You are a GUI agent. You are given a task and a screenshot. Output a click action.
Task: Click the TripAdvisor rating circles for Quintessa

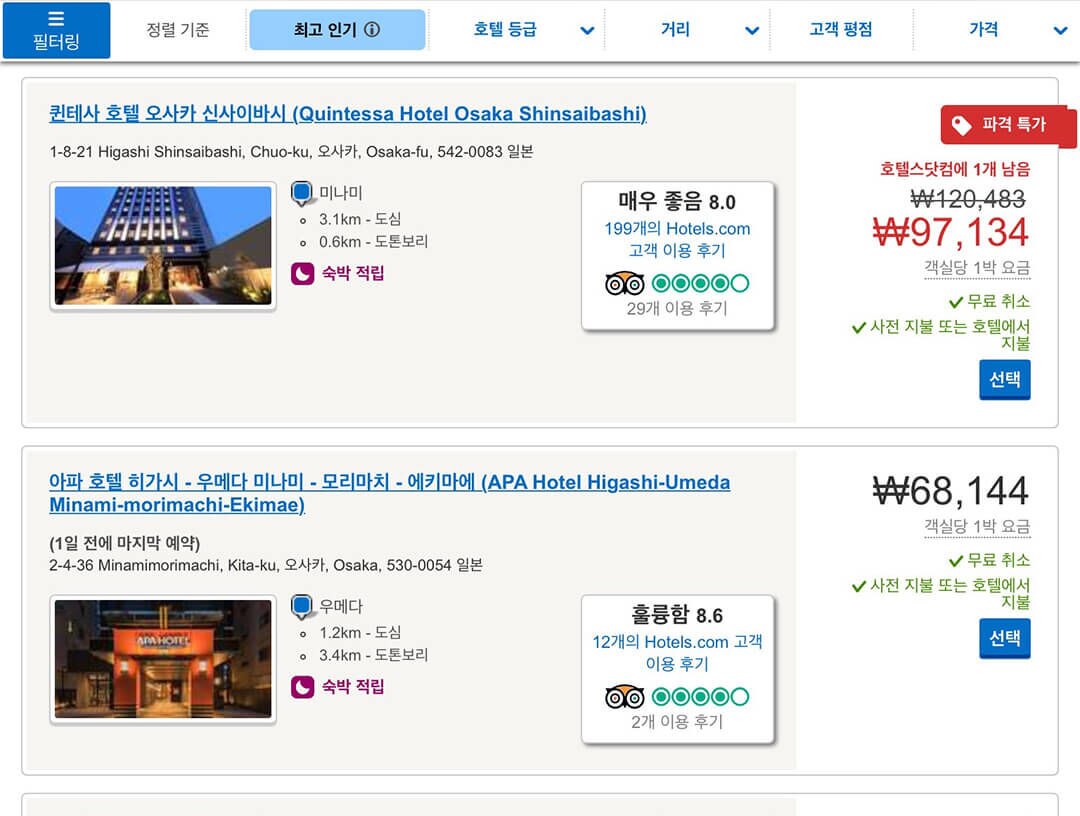click(x=700, y=283)
